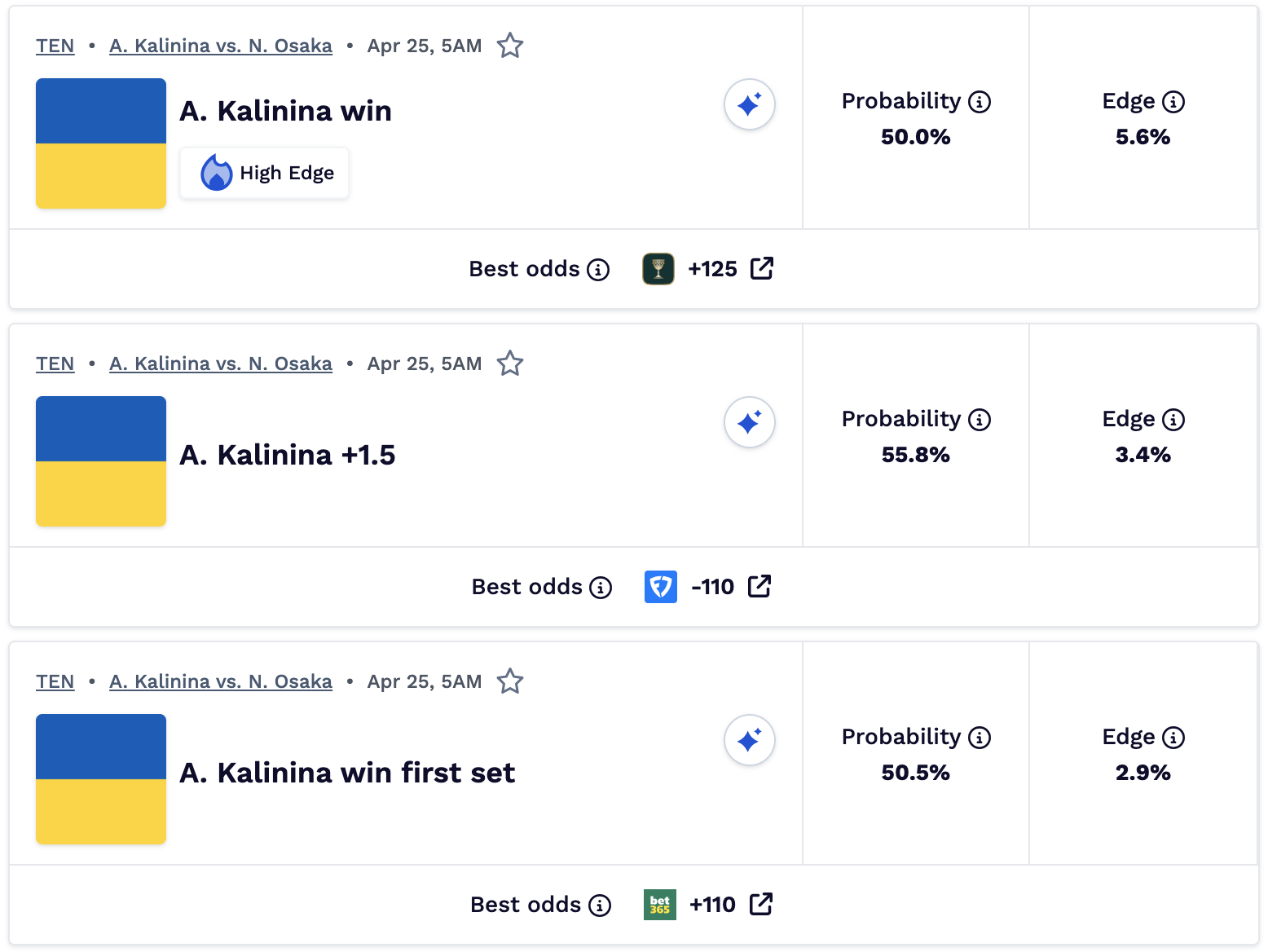
Task: Click the High Edge flame icon
Action: (216, 172)
